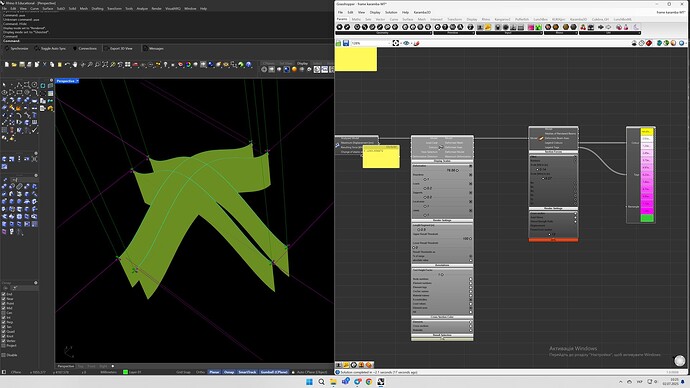Click the Undo arrow icon in Rhino toolbar

click(67, 65)
